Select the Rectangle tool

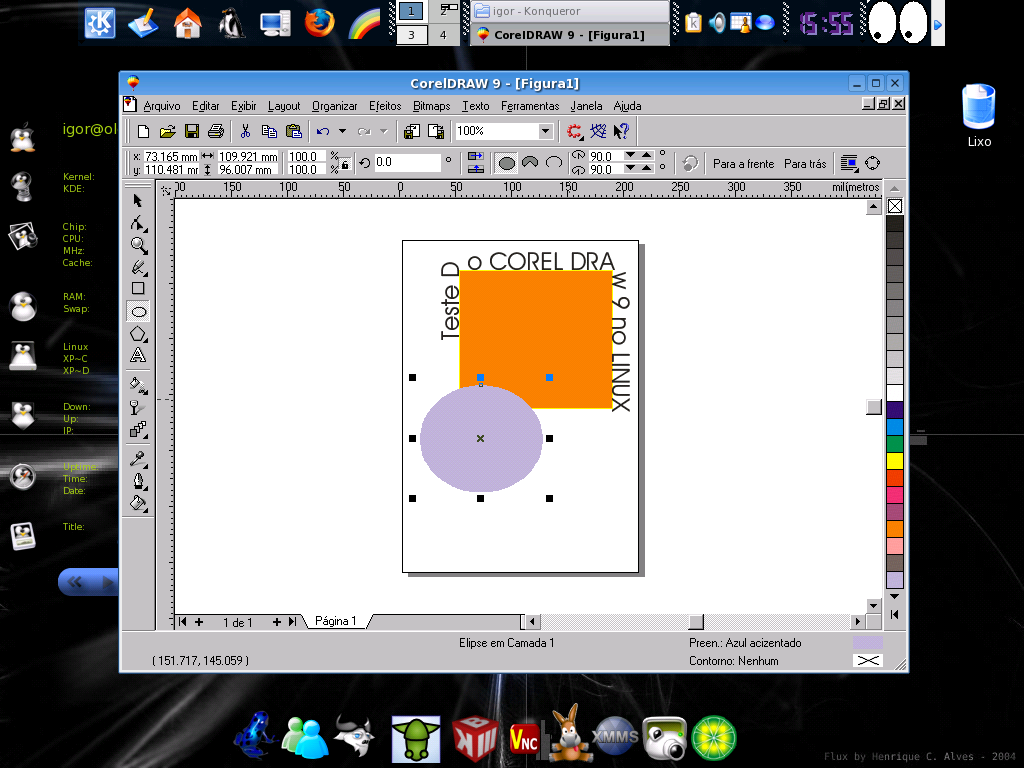click(138, 288)
